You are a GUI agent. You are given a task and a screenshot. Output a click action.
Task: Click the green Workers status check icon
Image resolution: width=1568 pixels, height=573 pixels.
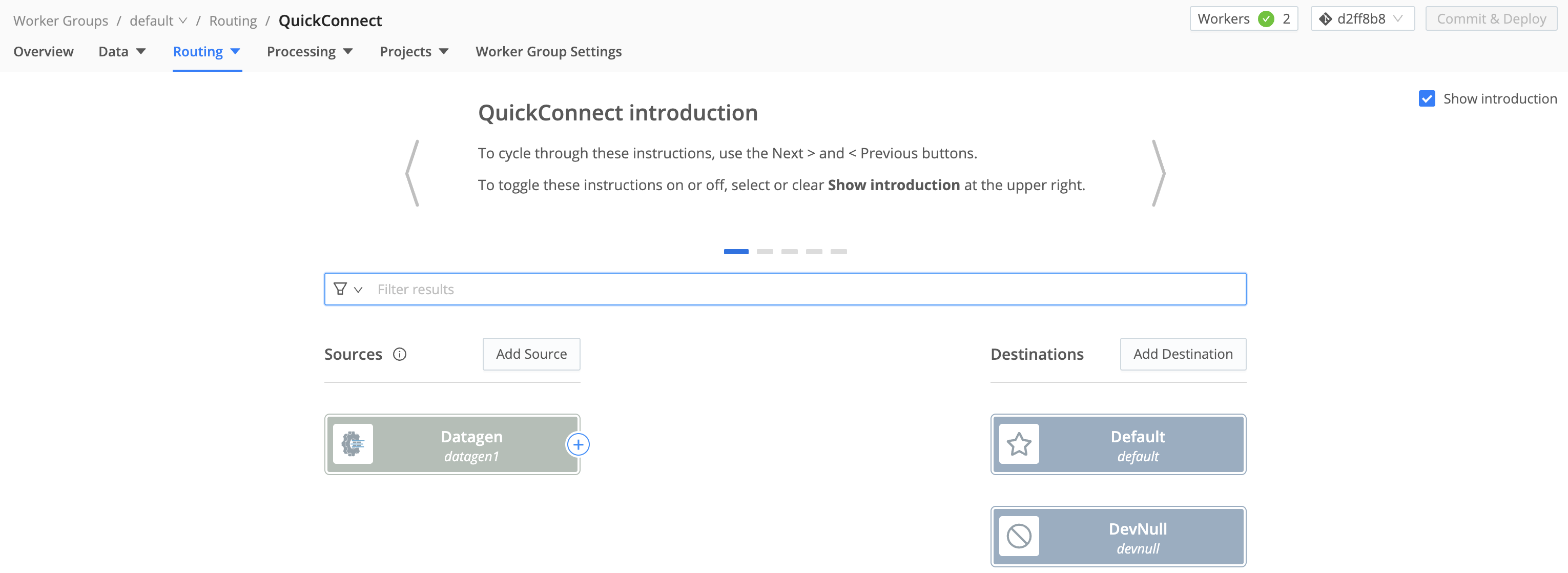[x=1266, y=18]
